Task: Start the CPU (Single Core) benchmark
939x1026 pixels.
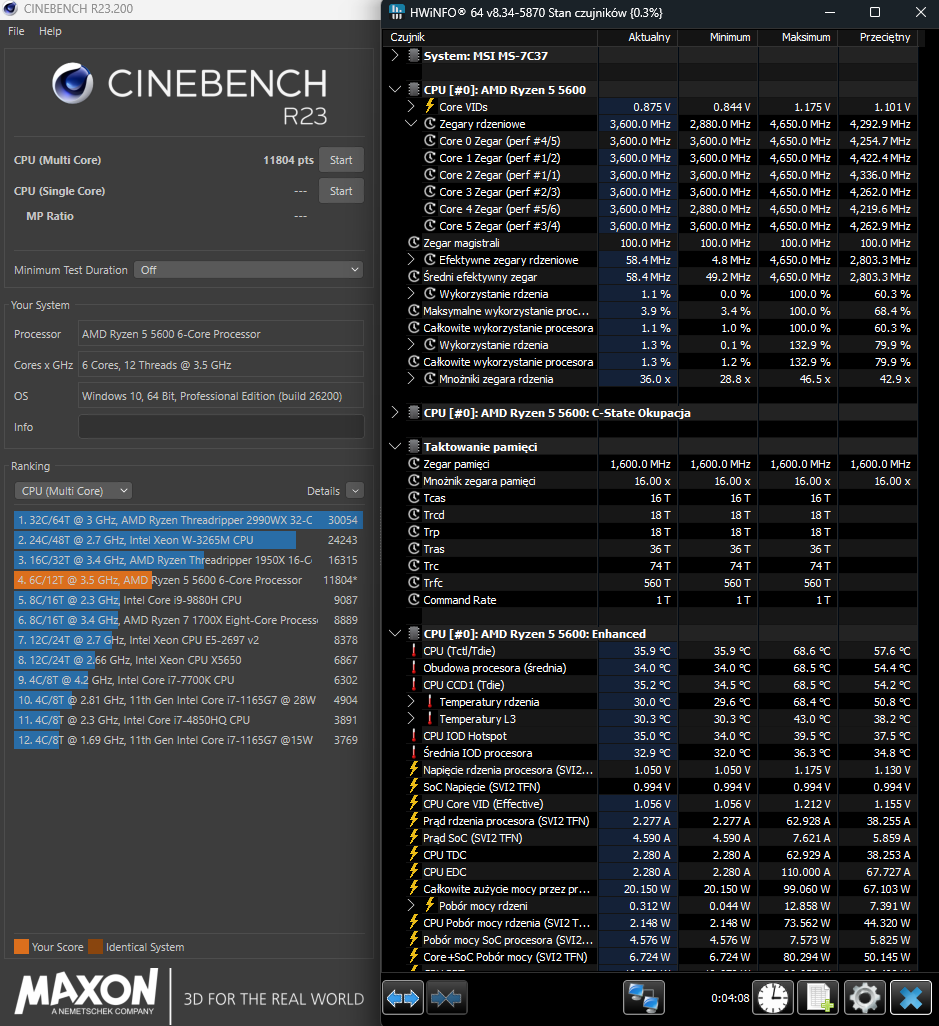Action: pyautogui.click(x=341, y=191)
